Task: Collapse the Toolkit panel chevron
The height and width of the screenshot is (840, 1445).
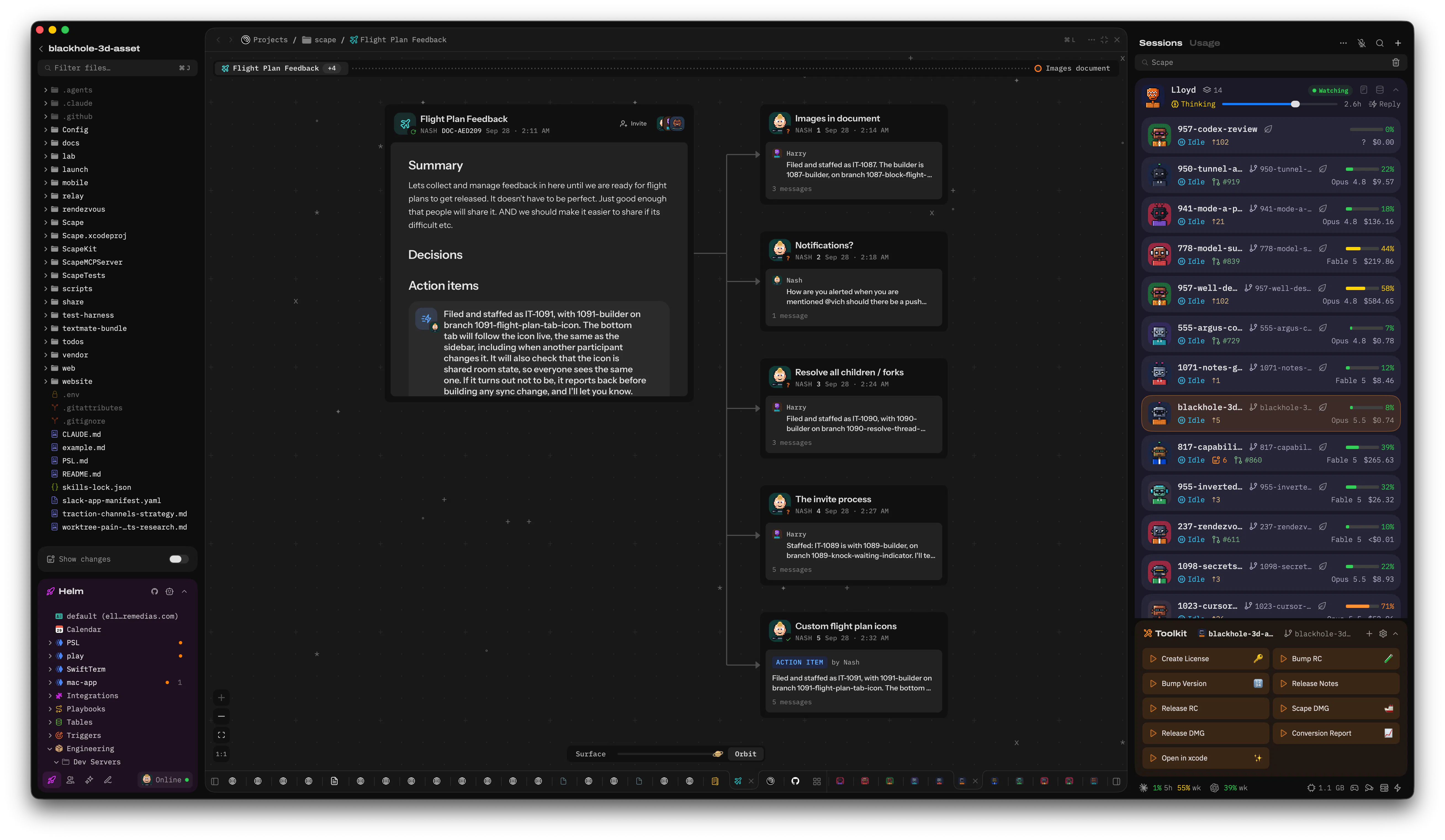Action: [x=1396, y=633]
